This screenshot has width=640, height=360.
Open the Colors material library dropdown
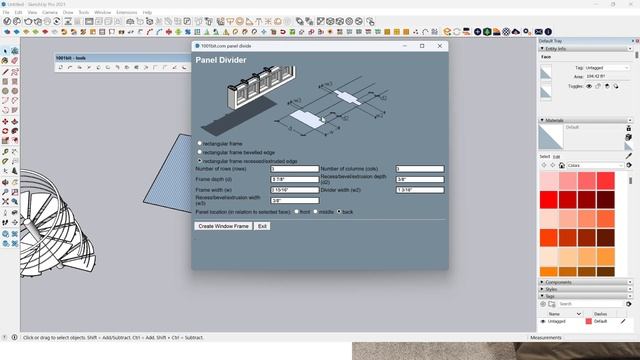(595, 165)
